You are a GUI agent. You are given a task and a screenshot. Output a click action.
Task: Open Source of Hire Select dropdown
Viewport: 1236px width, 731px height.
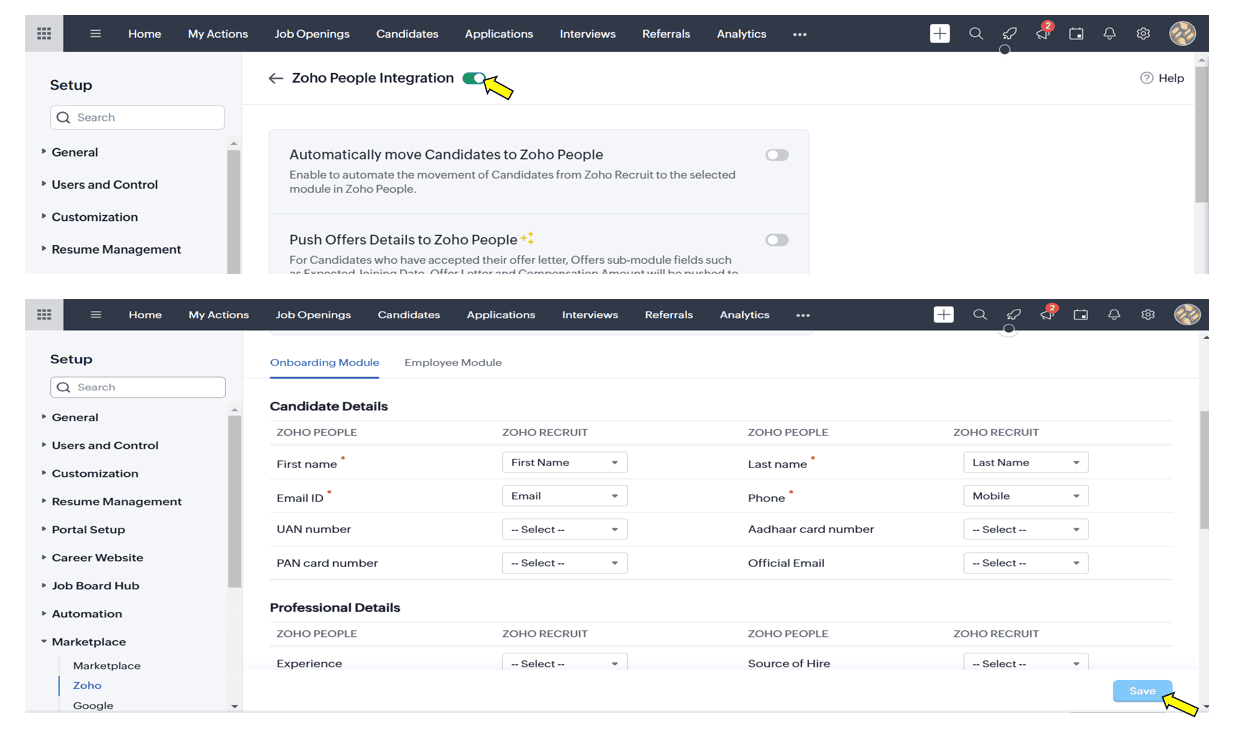(1026, 662)
